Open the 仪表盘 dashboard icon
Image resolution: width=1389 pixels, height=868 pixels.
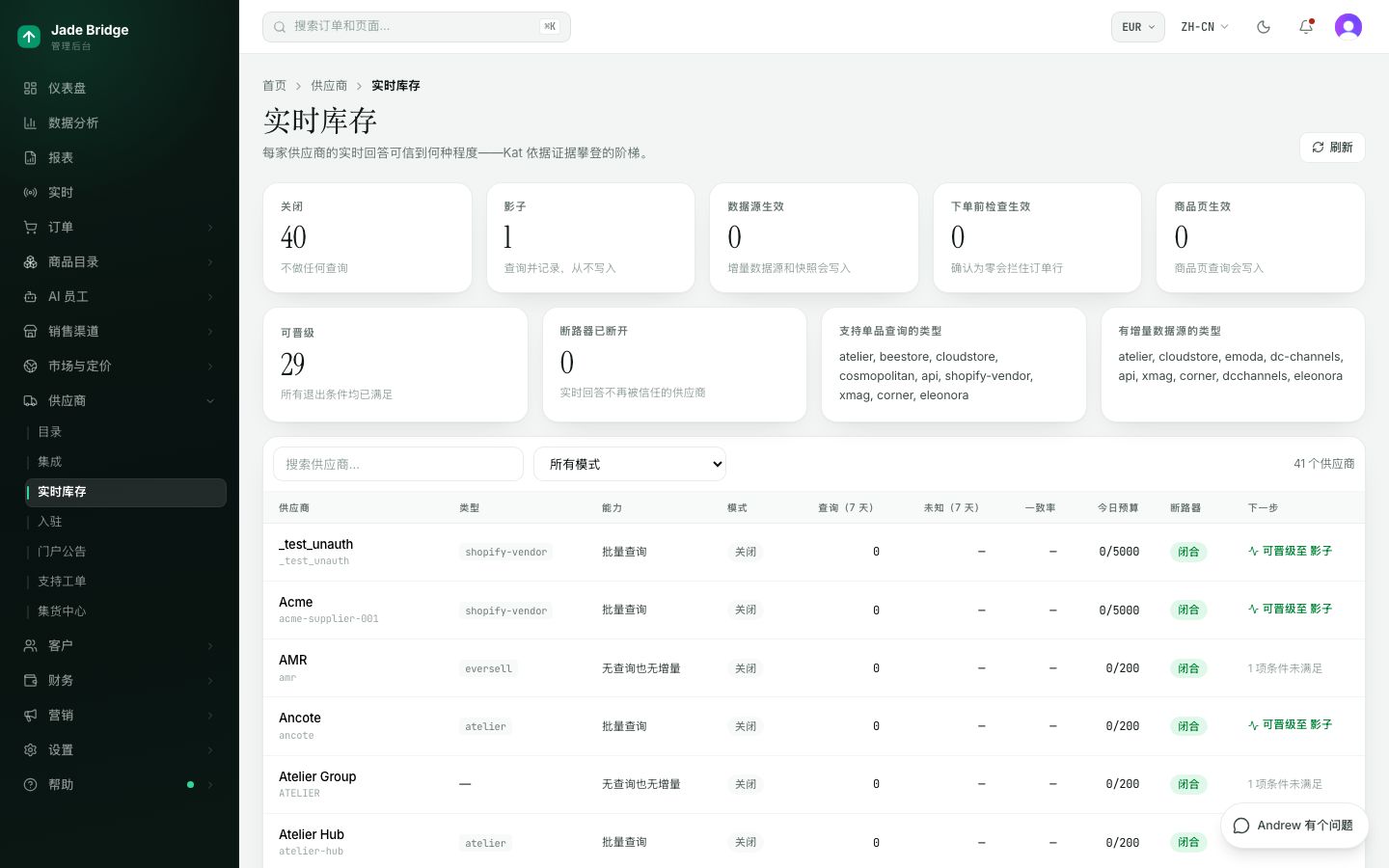[x=31, y=88]
